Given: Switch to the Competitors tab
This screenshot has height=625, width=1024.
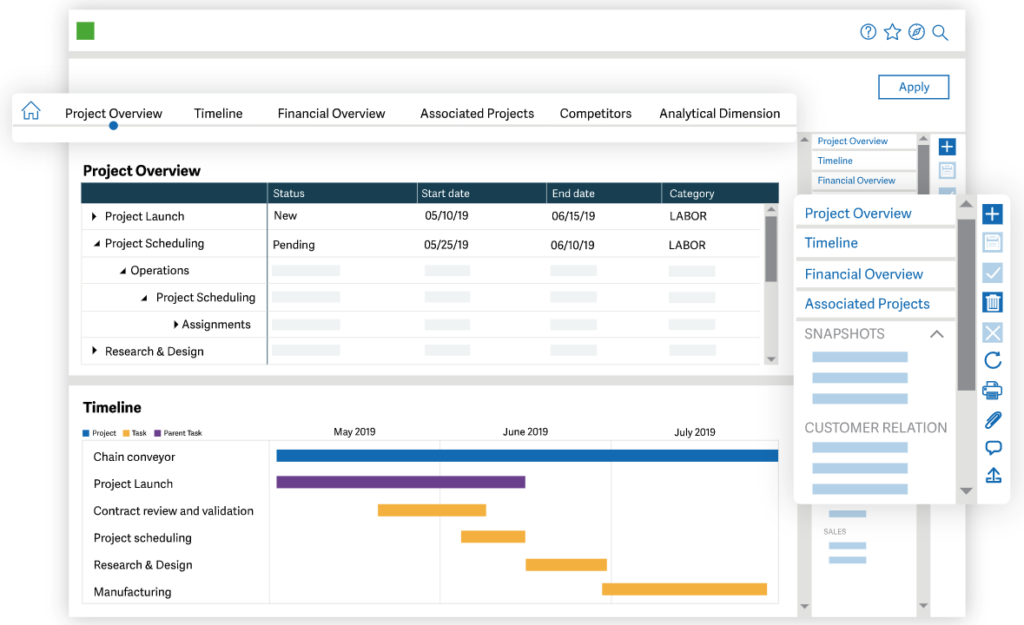Looking at the screenshot, I should 595,113.
